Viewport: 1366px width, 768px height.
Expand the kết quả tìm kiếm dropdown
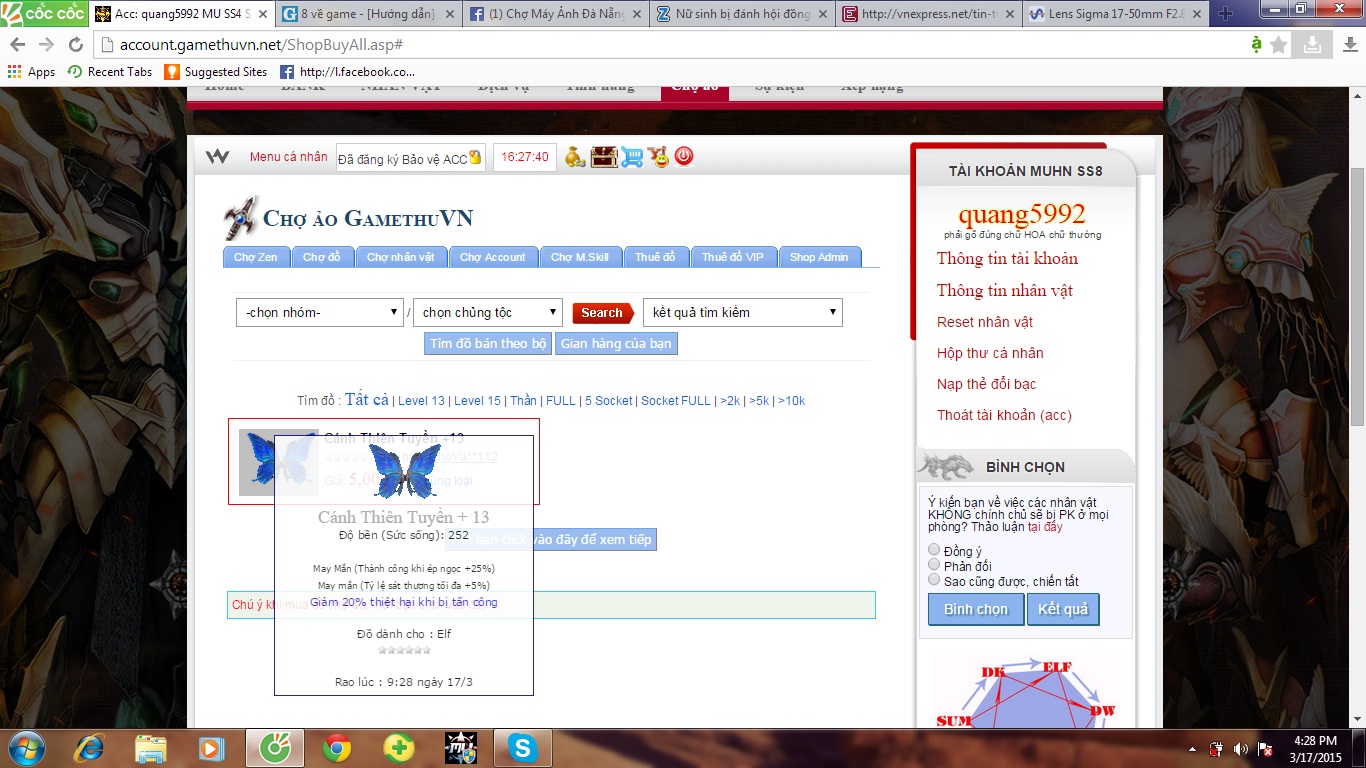743,312
